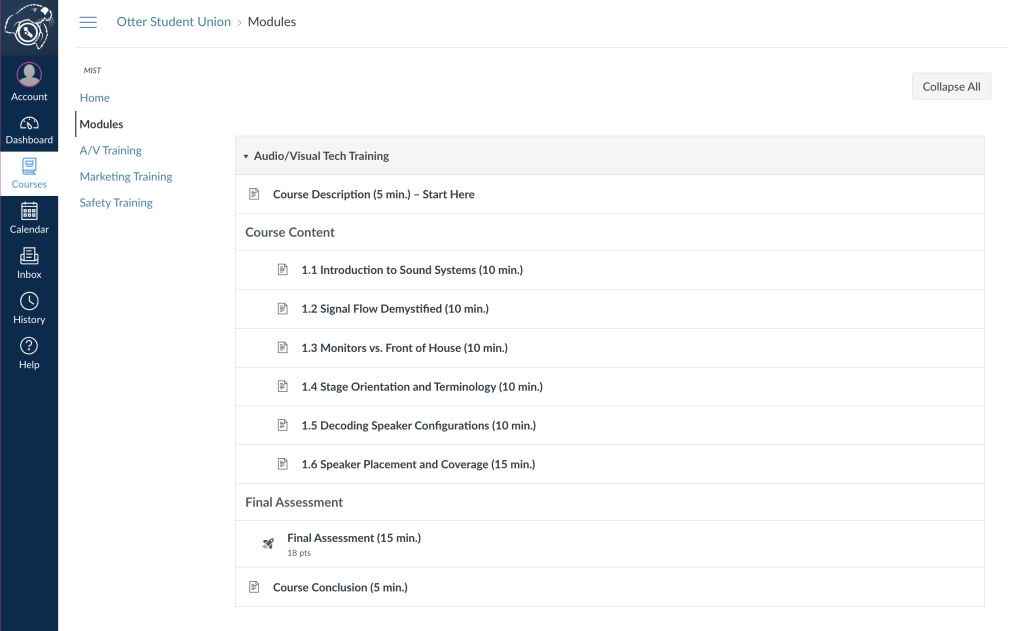Click the Collapse All button
1024x631 pixels.
pos(951,86)
